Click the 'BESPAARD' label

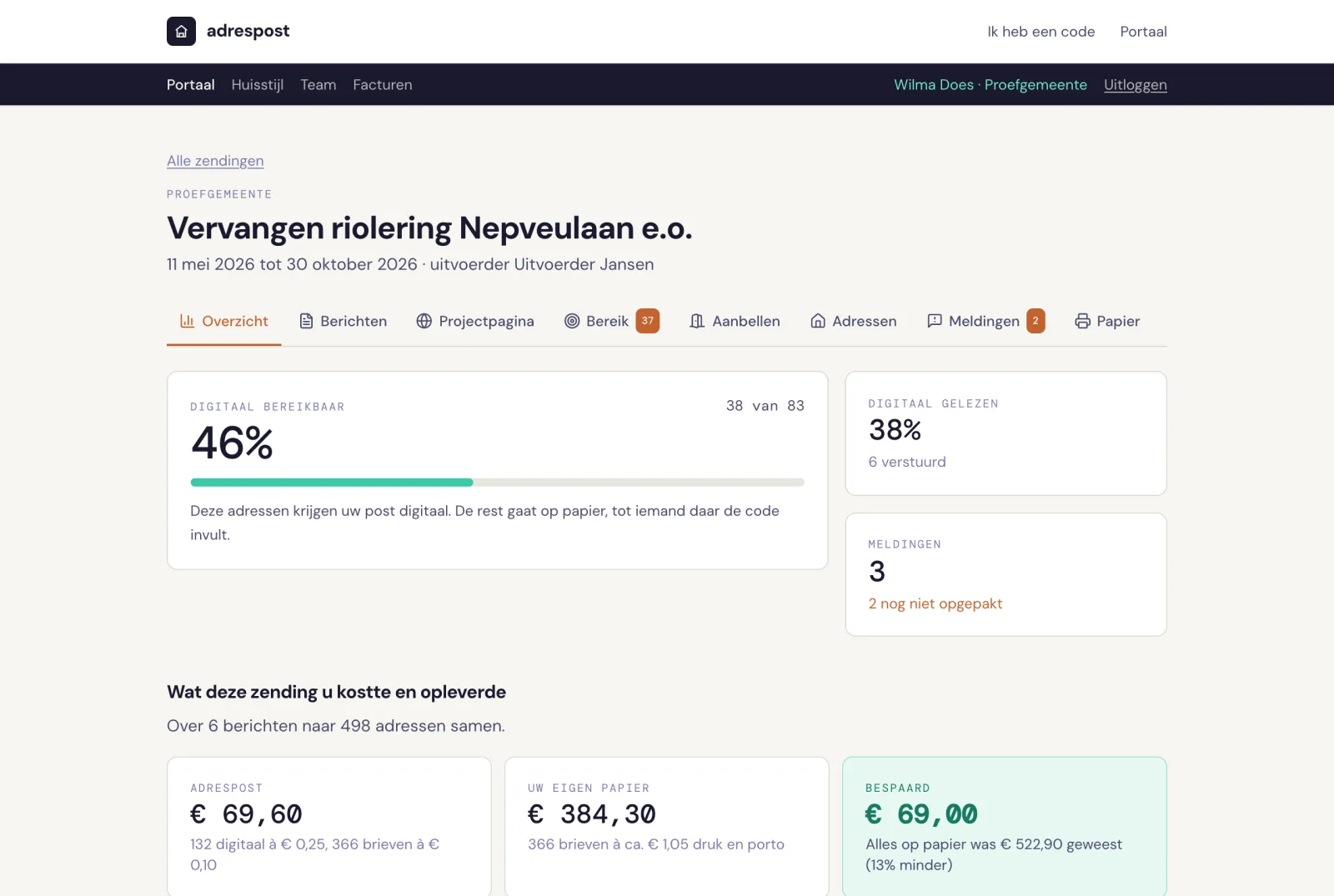point(898,788)
